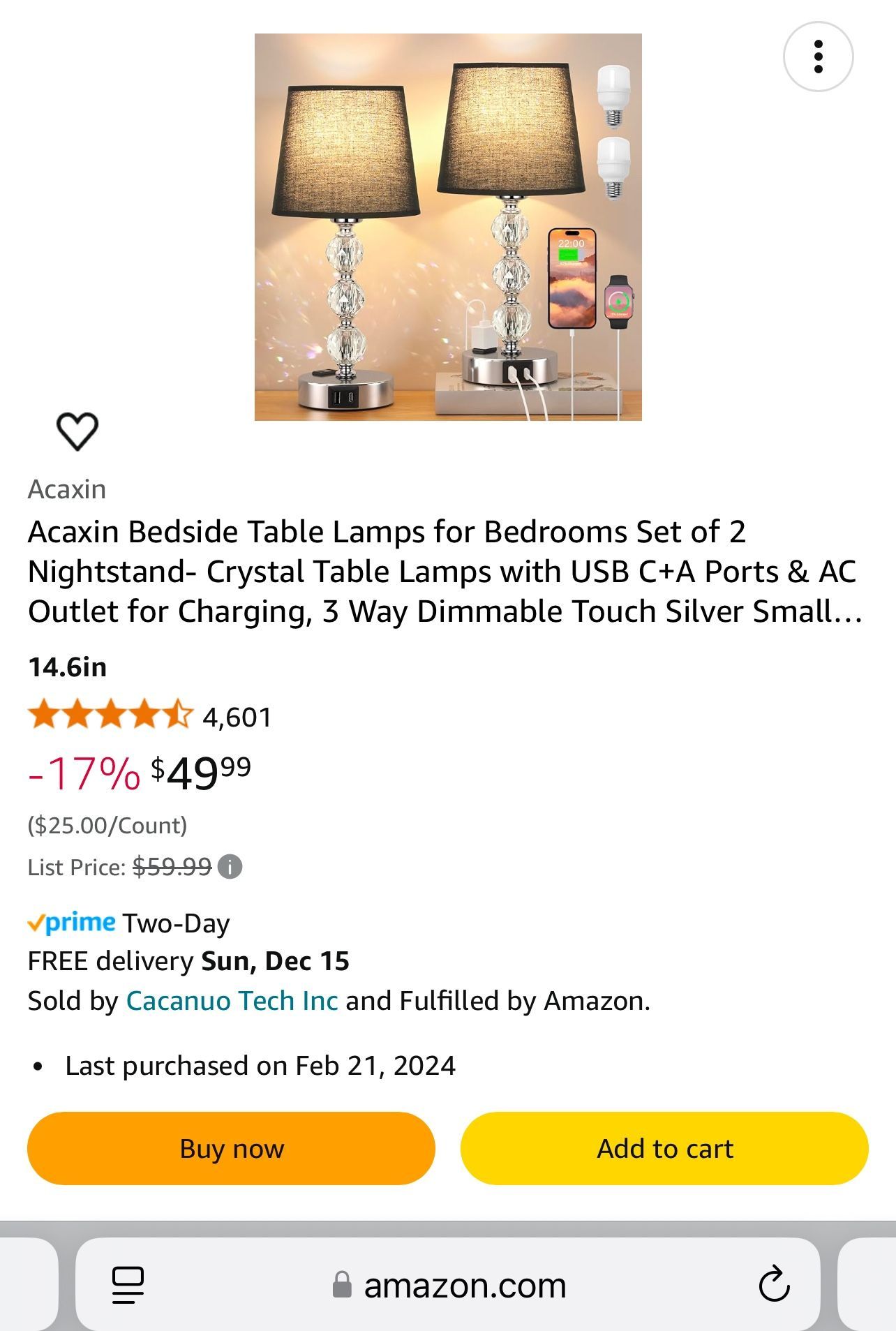Tap the amazon.com address field

pyautogui.click(x=465, y=1285)
